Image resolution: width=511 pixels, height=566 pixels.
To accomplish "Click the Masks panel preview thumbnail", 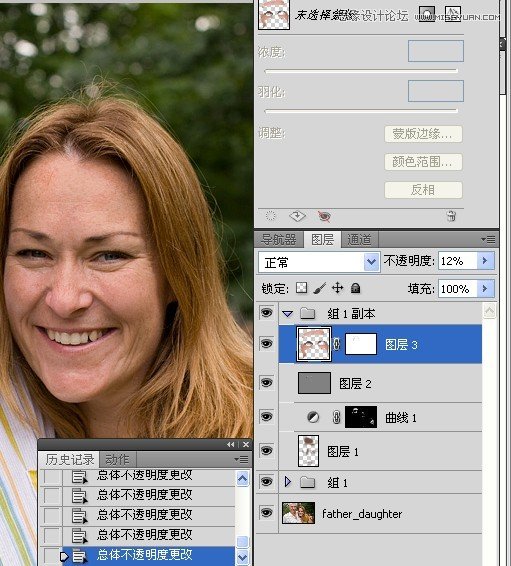I will pyautogui.click(x=274, y=14).
